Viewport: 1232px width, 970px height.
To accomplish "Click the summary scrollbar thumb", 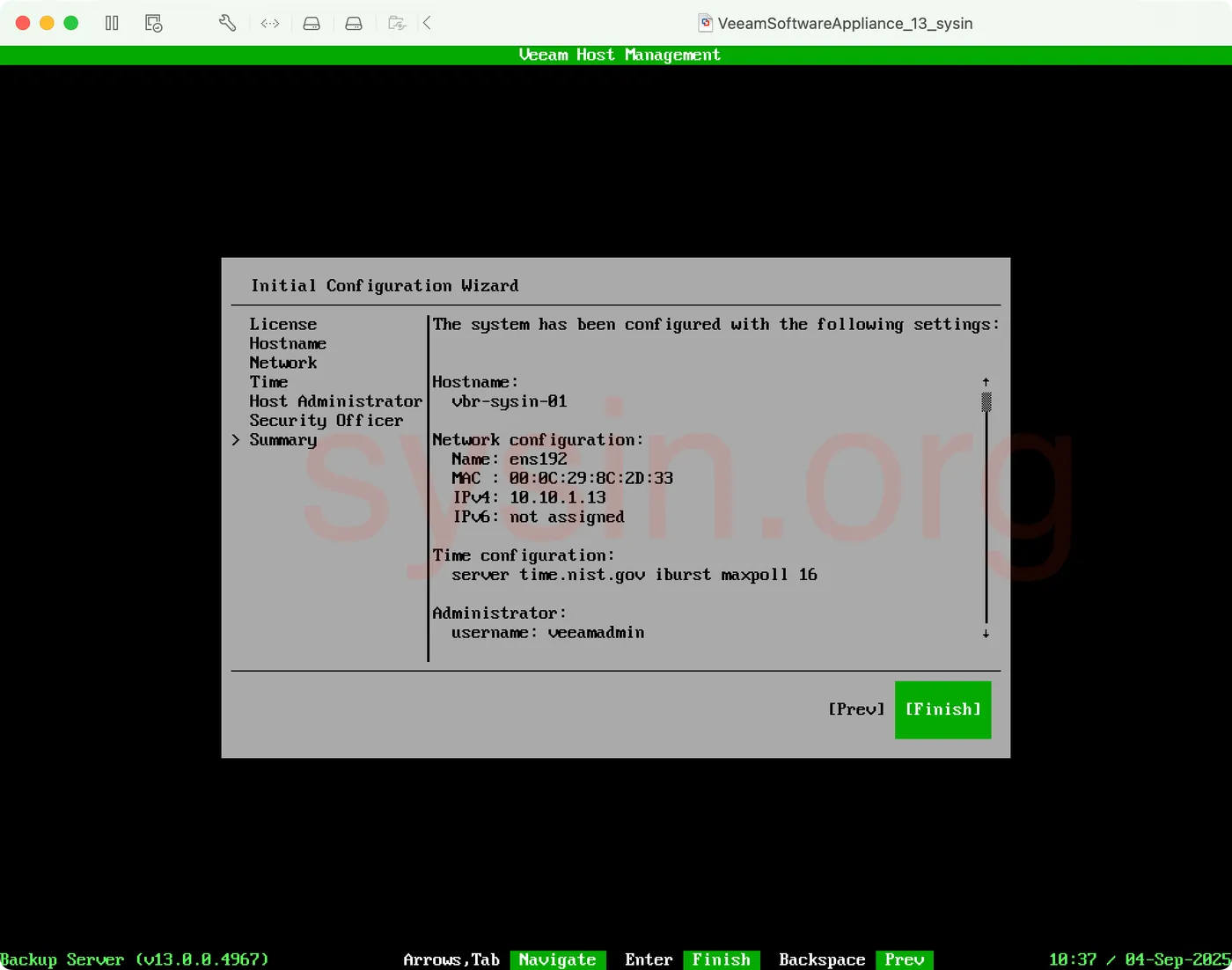I will (x=986, y=402).
